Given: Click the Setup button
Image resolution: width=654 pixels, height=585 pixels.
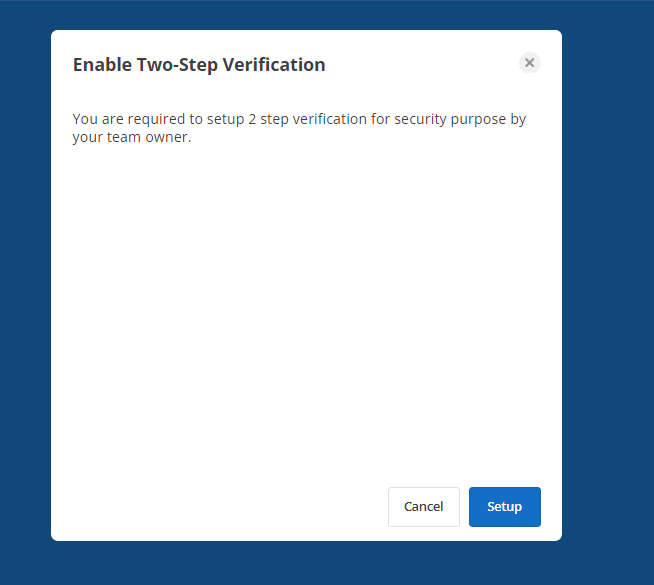Looking at the screenshot, I should 505,507.
